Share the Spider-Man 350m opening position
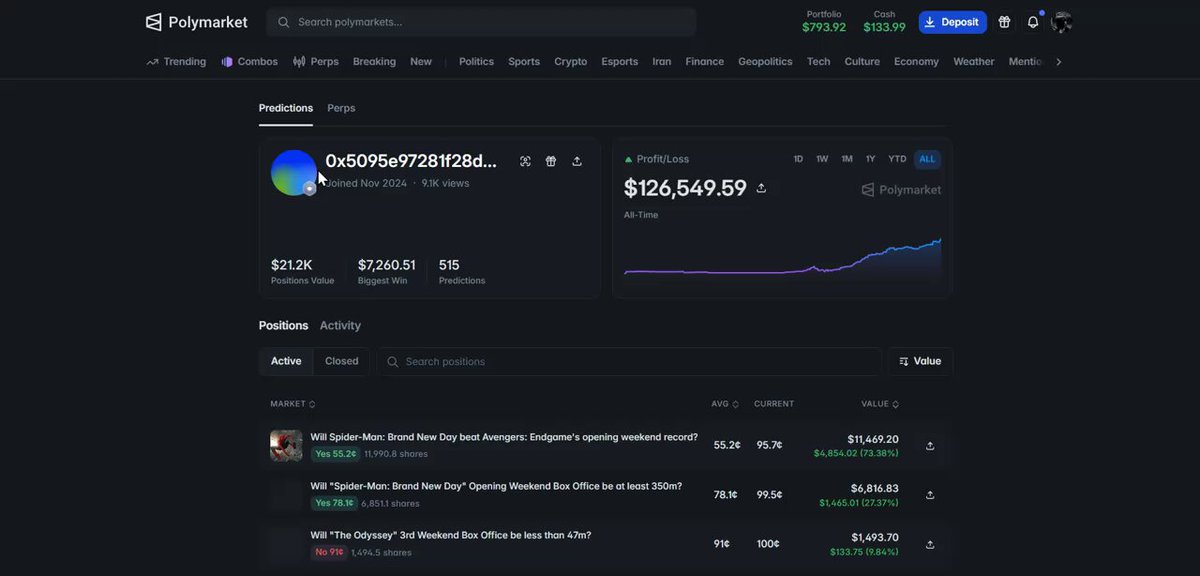The image size is (1200, 576). (930, 495)
